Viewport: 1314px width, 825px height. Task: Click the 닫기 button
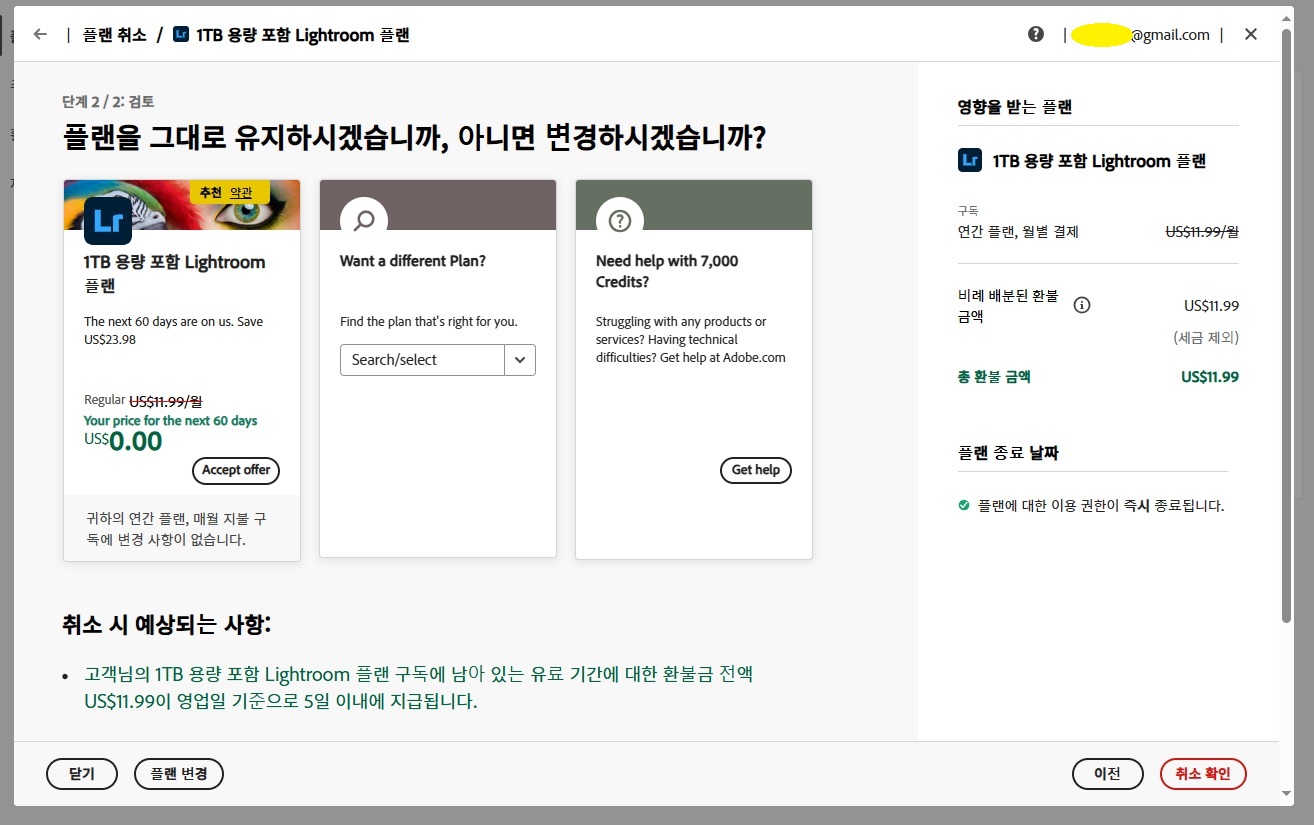pyautogui.click(x=82, y=774)
